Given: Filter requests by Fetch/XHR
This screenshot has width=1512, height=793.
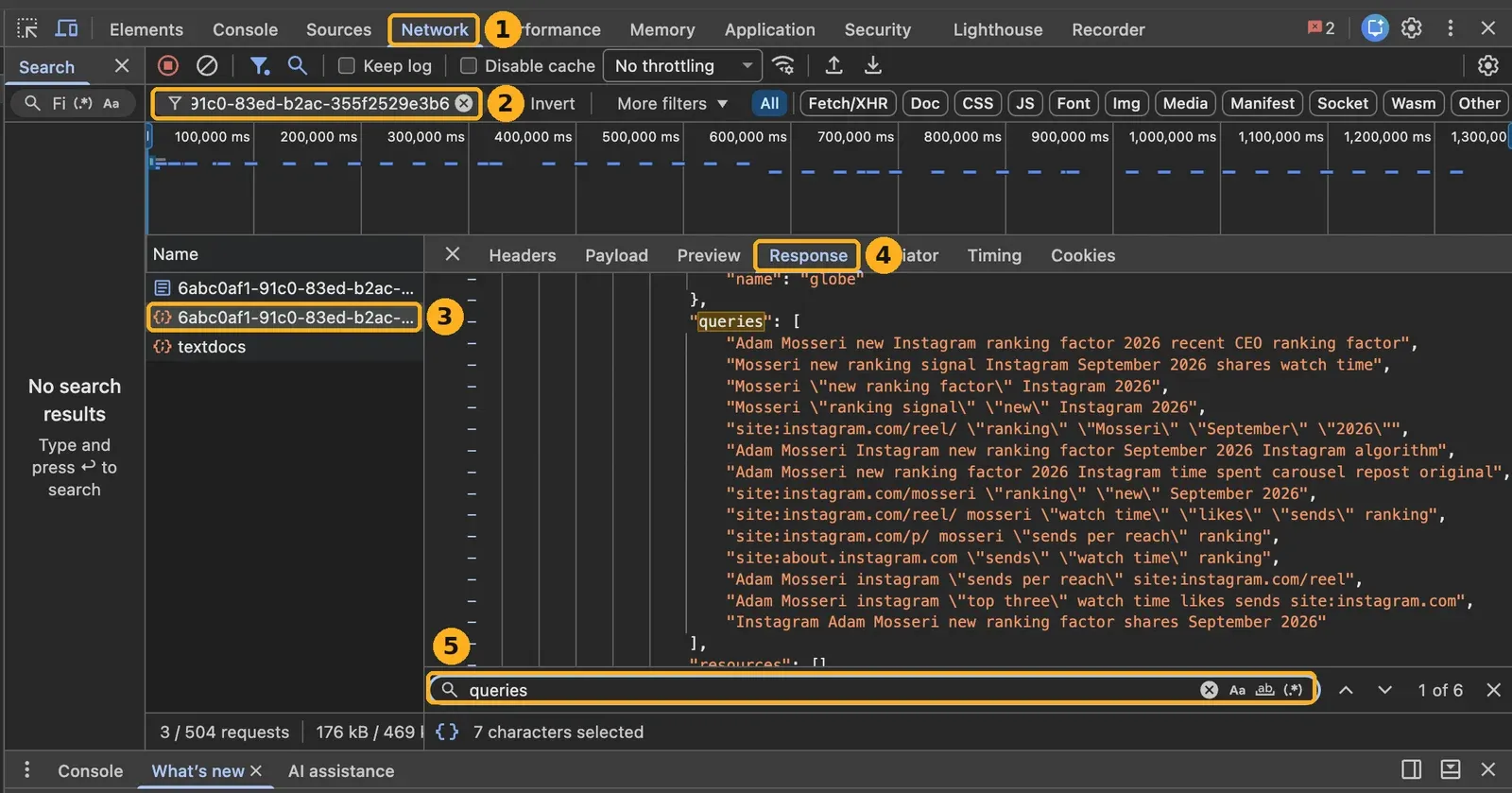Looking at the screenshot, I should click(x=848, y=103).
